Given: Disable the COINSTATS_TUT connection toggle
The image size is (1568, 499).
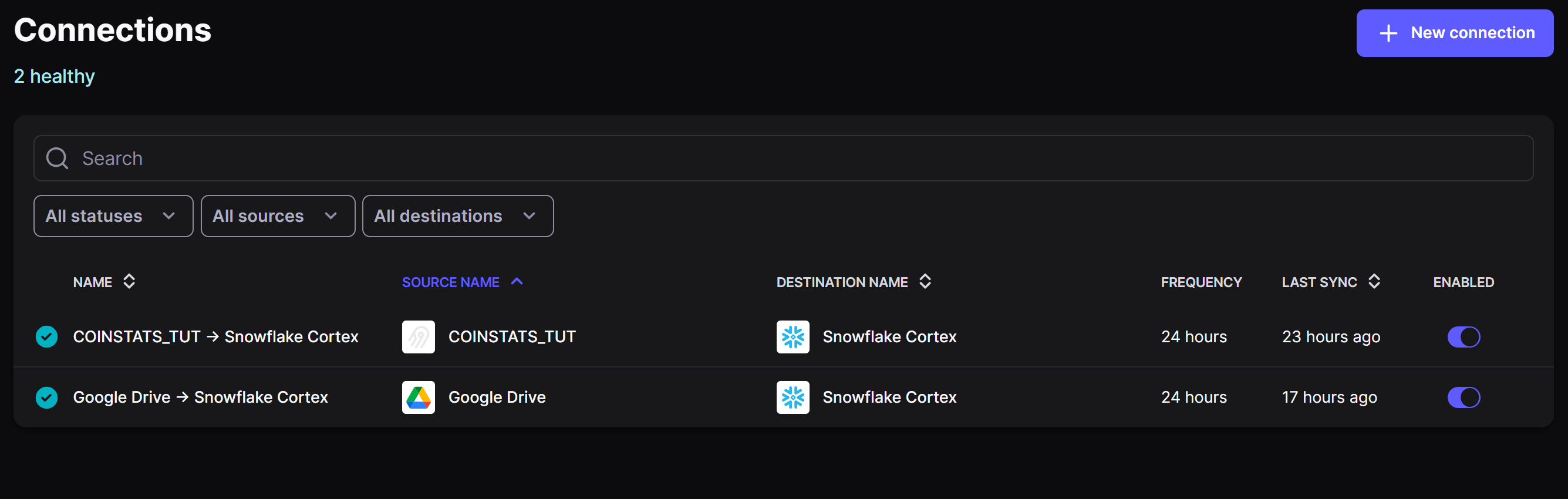Looking at the screenshot, I should point(1465,336).
